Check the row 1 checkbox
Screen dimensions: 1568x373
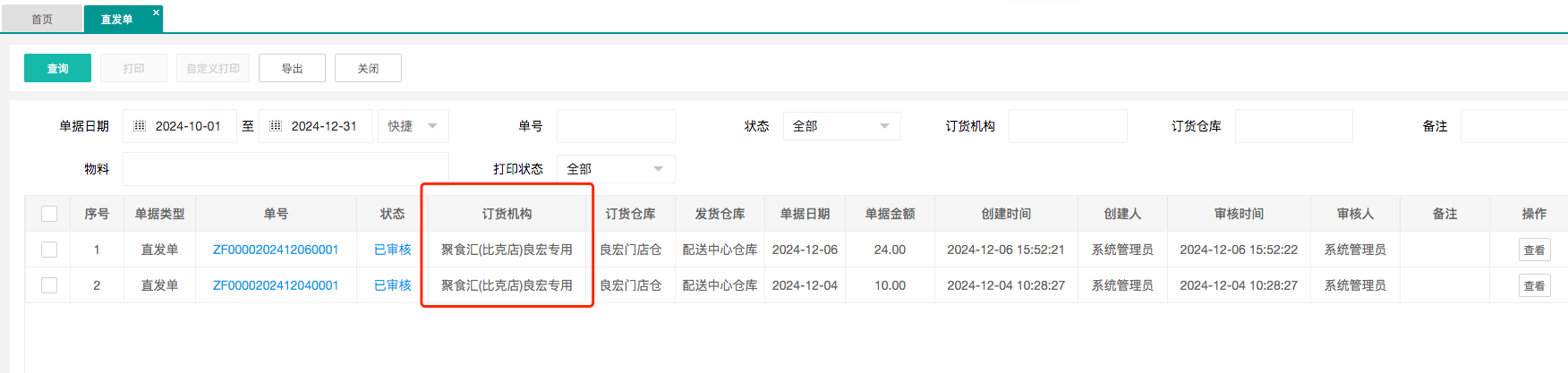49,250
